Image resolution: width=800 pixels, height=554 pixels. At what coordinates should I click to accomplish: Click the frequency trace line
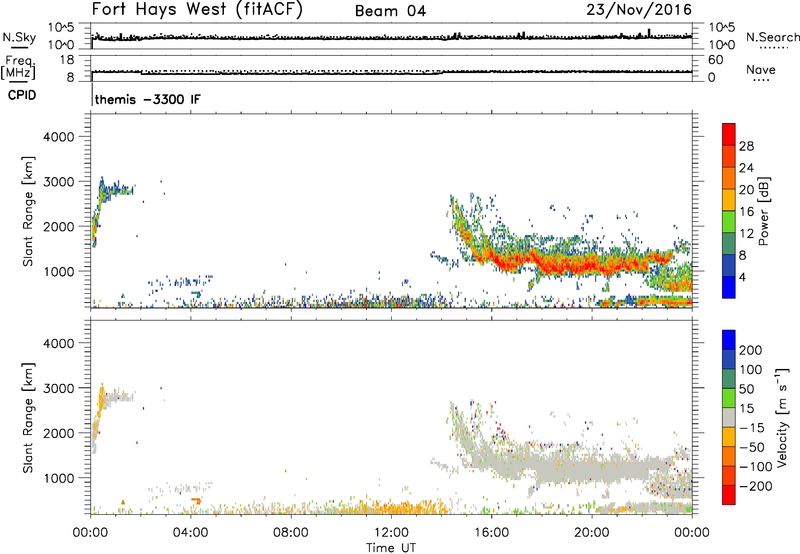click(x=391, y=73)
